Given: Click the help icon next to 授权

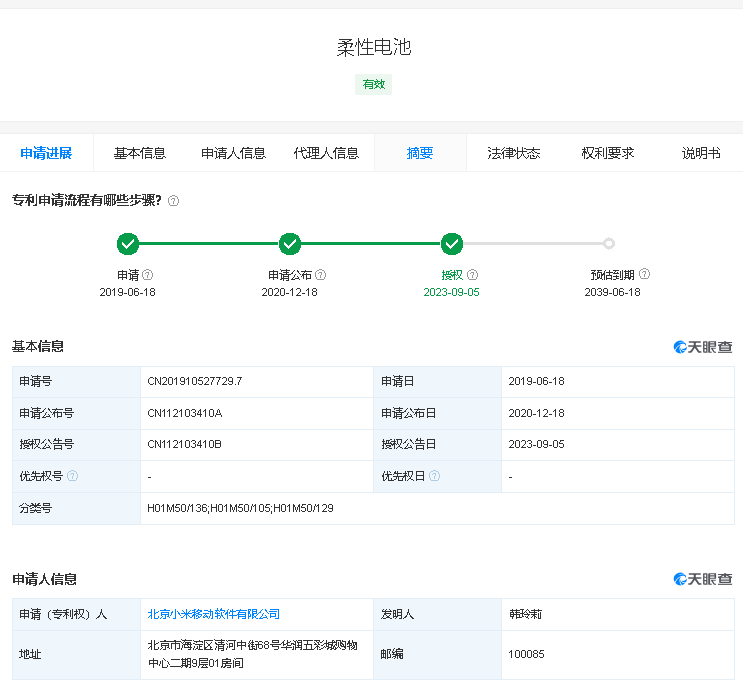Looking at the screenshot, I should [472, 275].
